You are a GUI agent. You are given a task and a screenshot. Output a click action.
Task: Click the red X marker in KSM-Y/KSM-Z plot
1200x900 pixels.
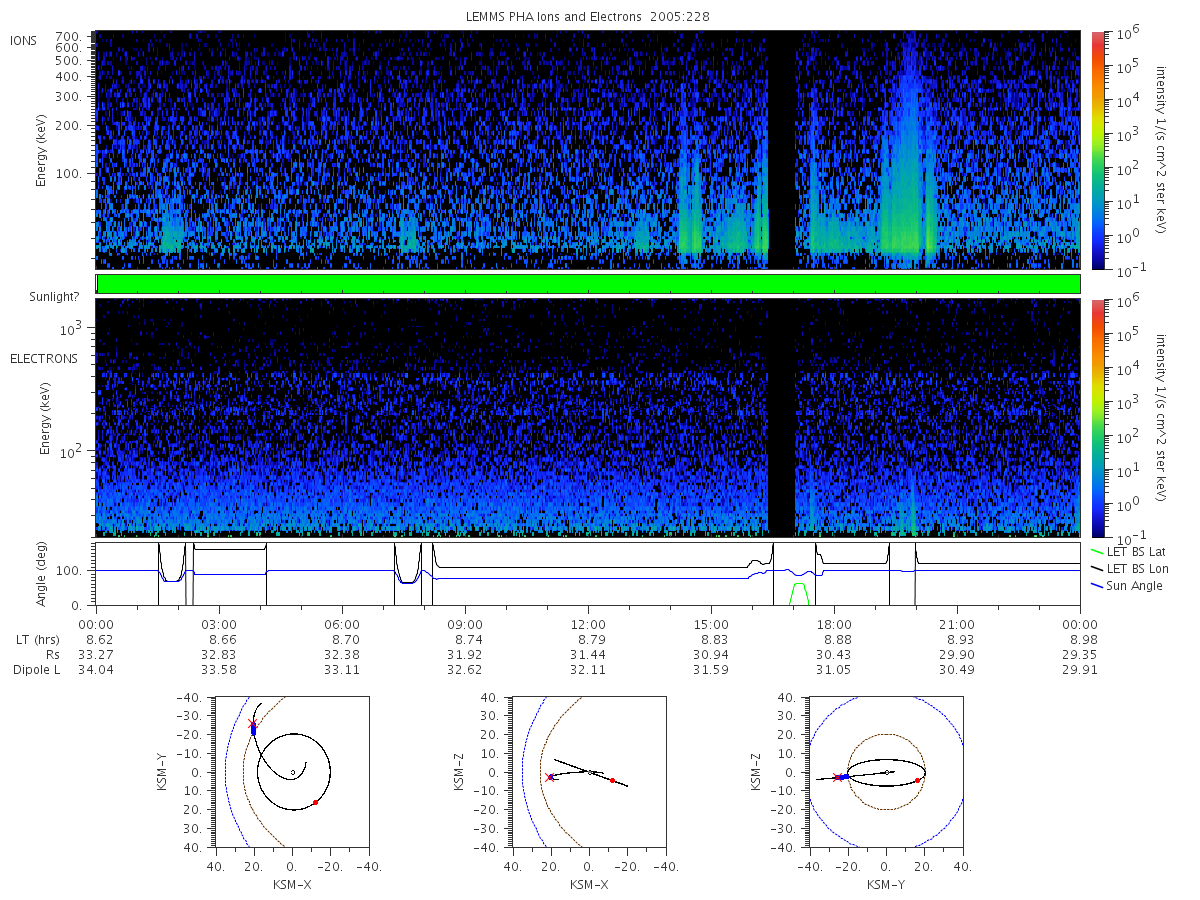[x=836, y=777]
